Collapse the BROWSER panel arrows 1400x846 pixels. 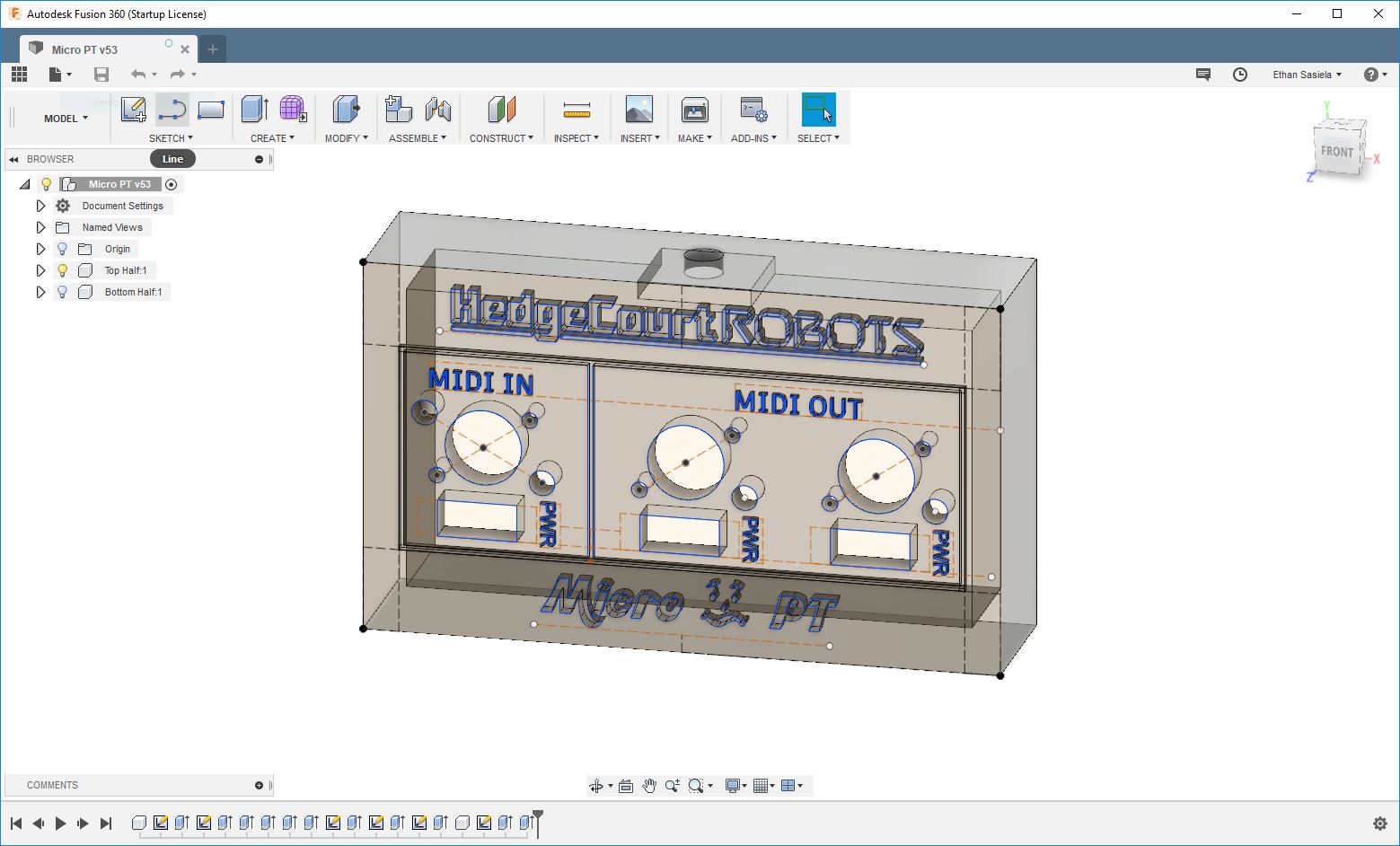13,159
